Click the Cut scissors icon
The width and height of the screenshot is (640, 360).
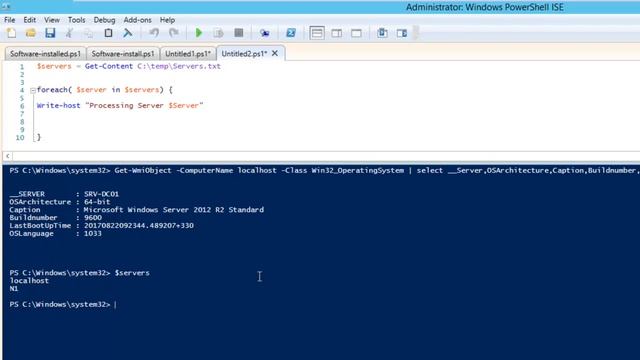[x=69, y=33]
